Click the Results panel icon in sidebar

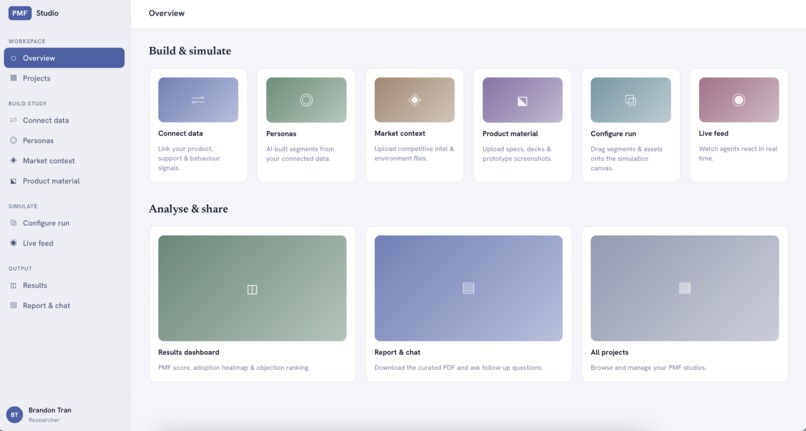coord(13,285)
